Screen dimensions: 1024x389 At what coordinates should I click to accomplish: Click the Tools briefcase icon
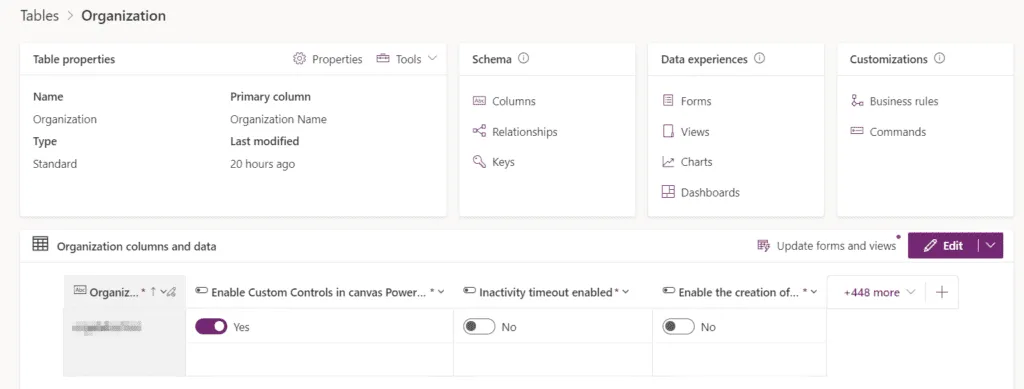click(x=383, y=59)
